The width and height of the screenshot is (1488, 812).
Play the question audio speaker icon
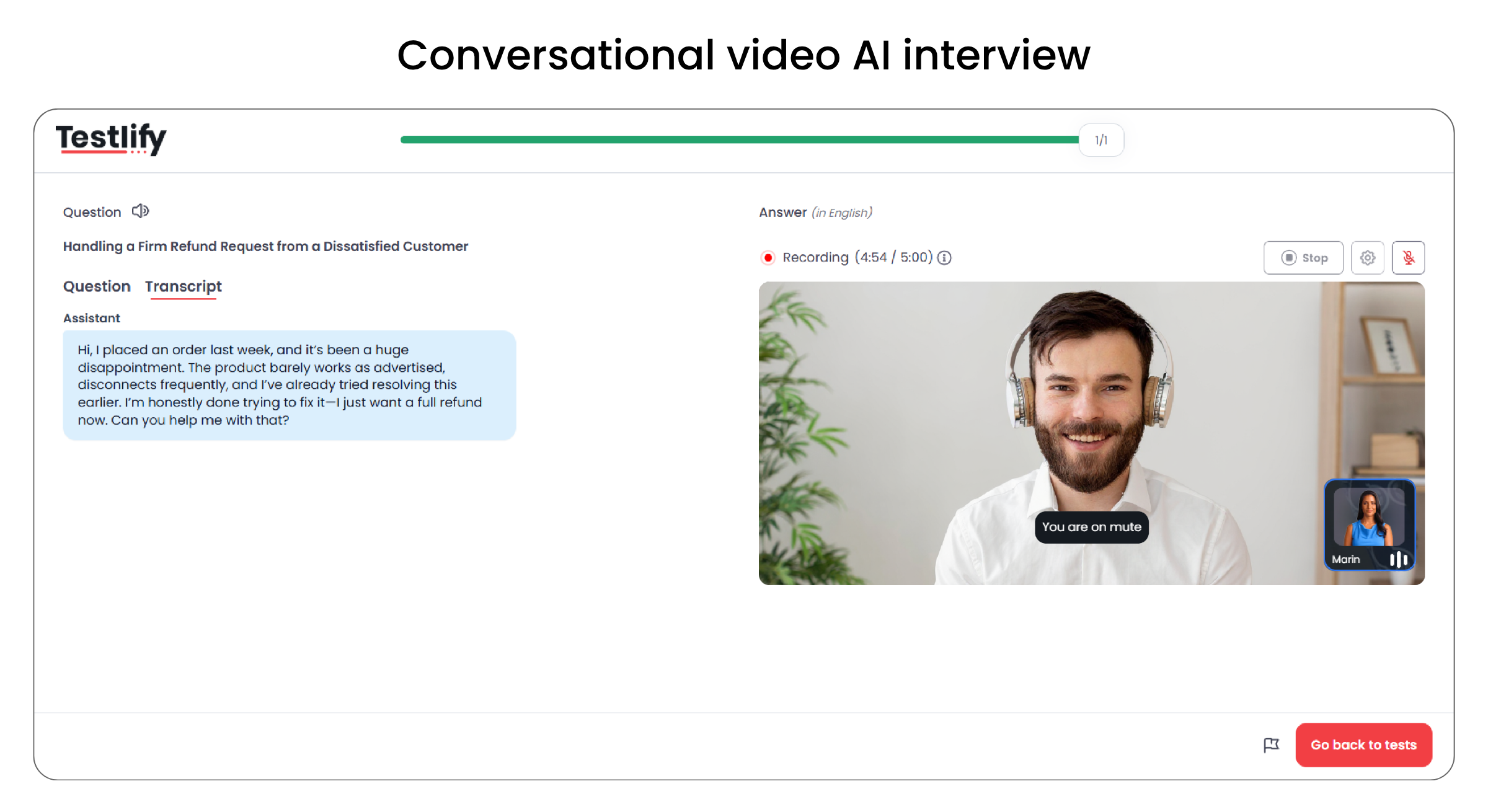click(x=140, y=211)
